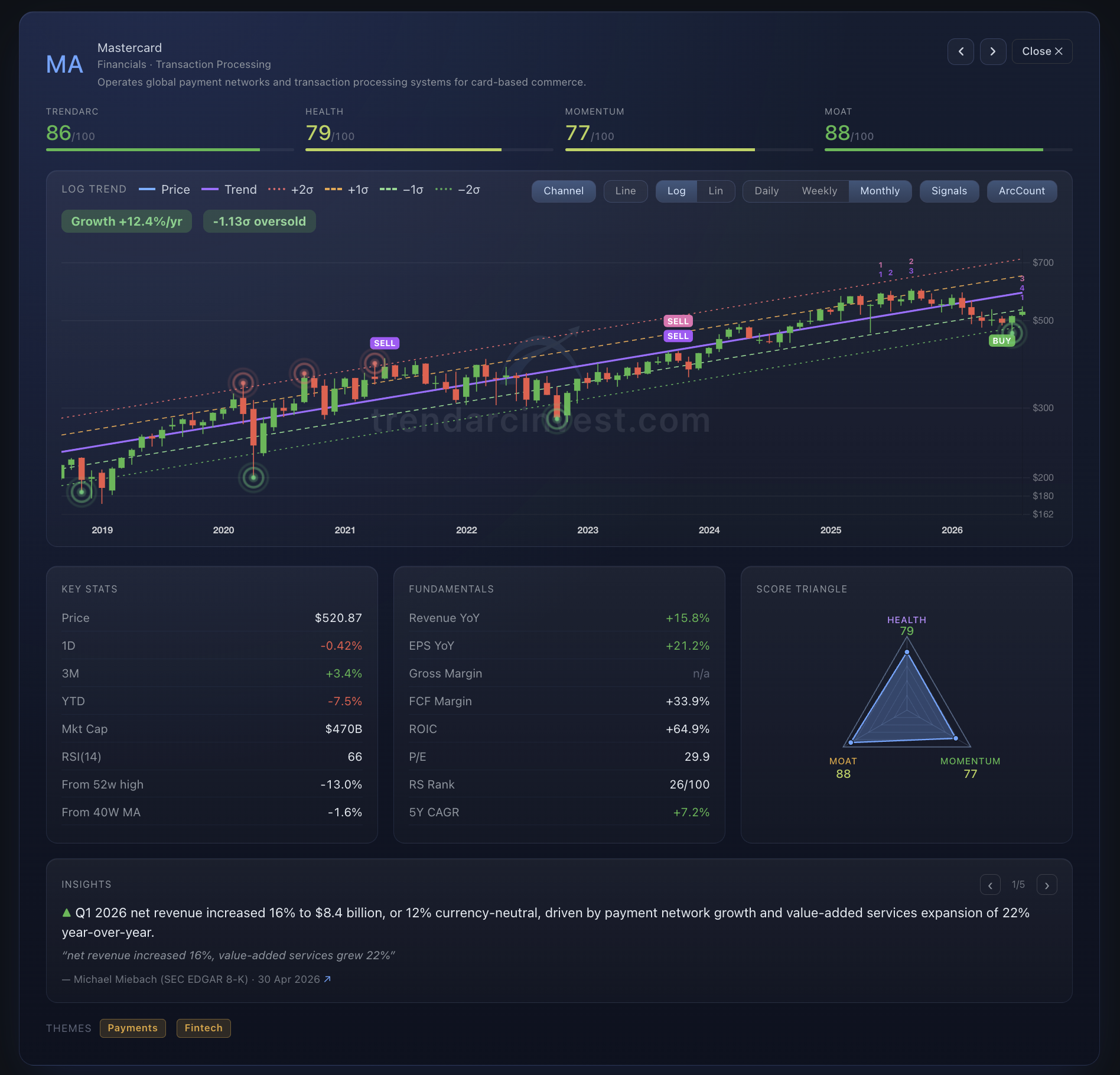This screenshot has width=1120, height=1075.
Task: Click the Mkt Cap value $470B
Action: pyautogui.click(x=344, y=729)
